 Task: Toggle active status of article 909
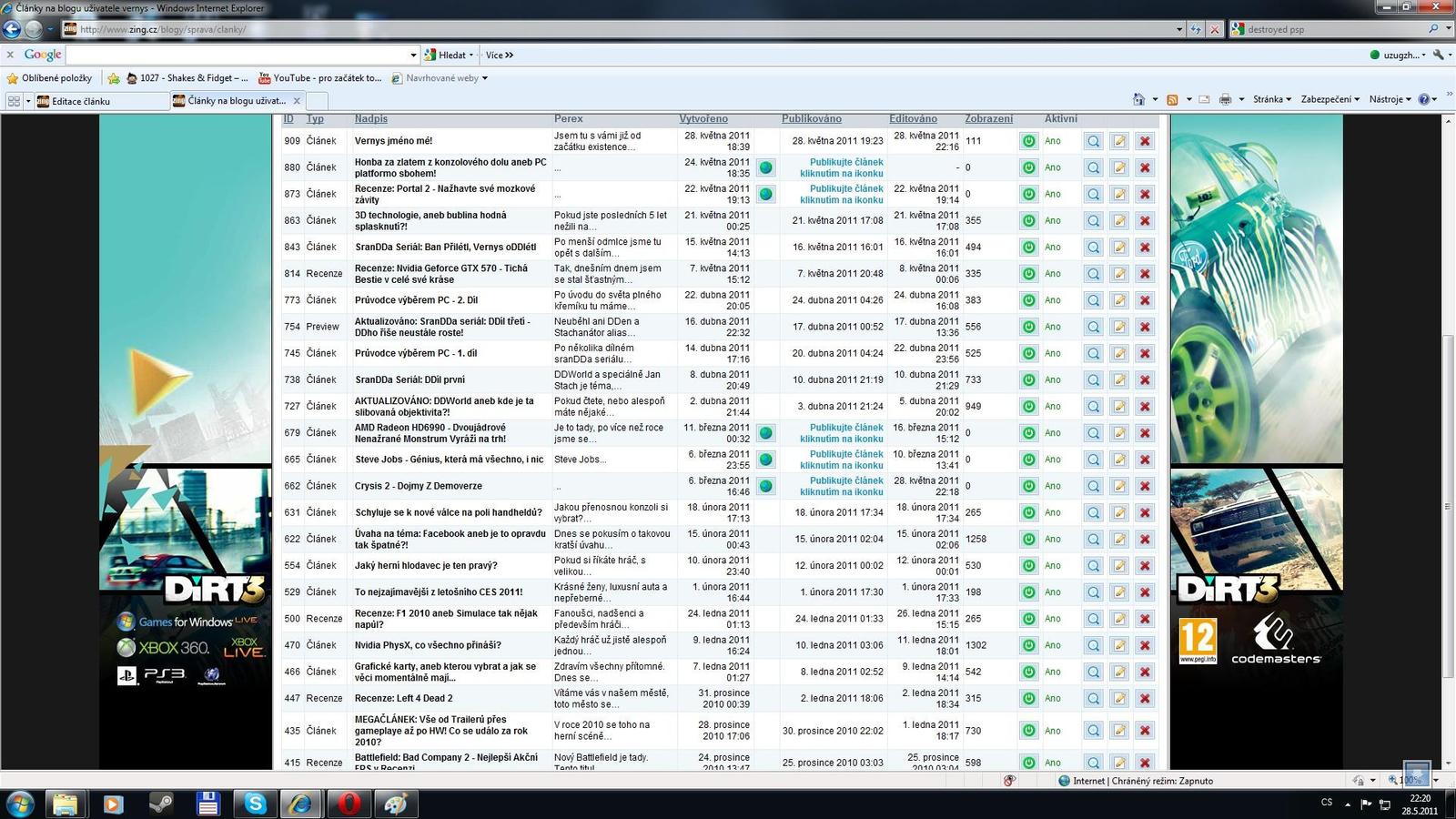tap(1028, 141)
